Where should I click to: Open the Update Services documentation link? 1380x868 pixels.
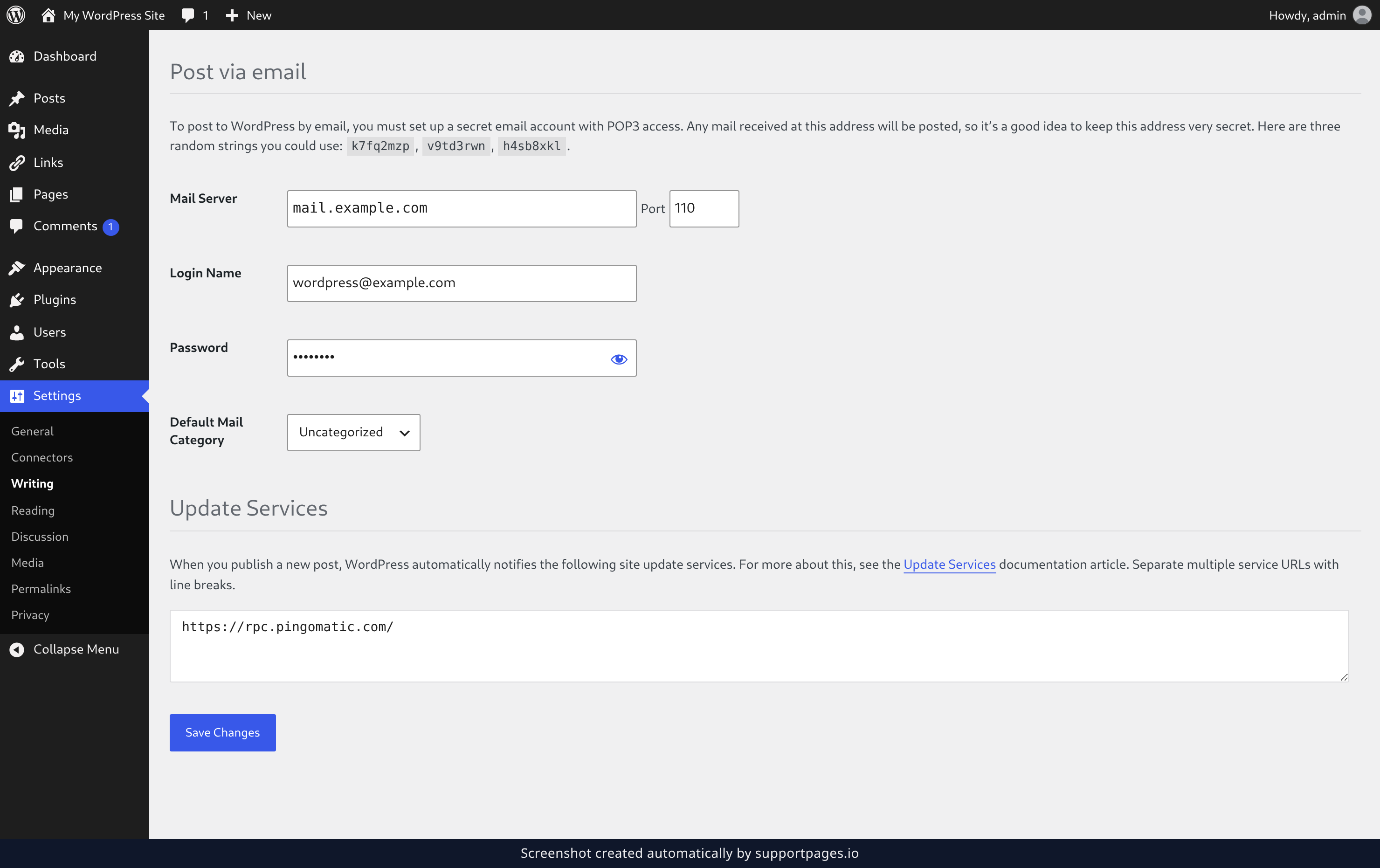click(x=949, y=565)
